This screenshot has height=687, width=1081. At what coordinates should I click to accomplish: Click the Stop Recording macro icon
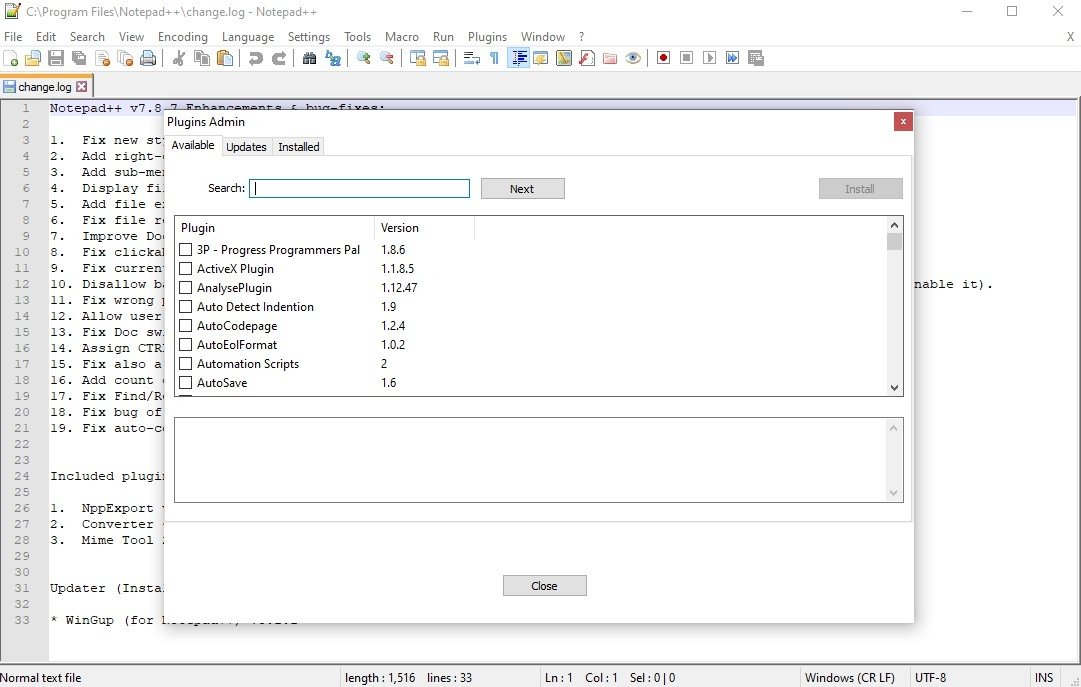tap(686, 58)
